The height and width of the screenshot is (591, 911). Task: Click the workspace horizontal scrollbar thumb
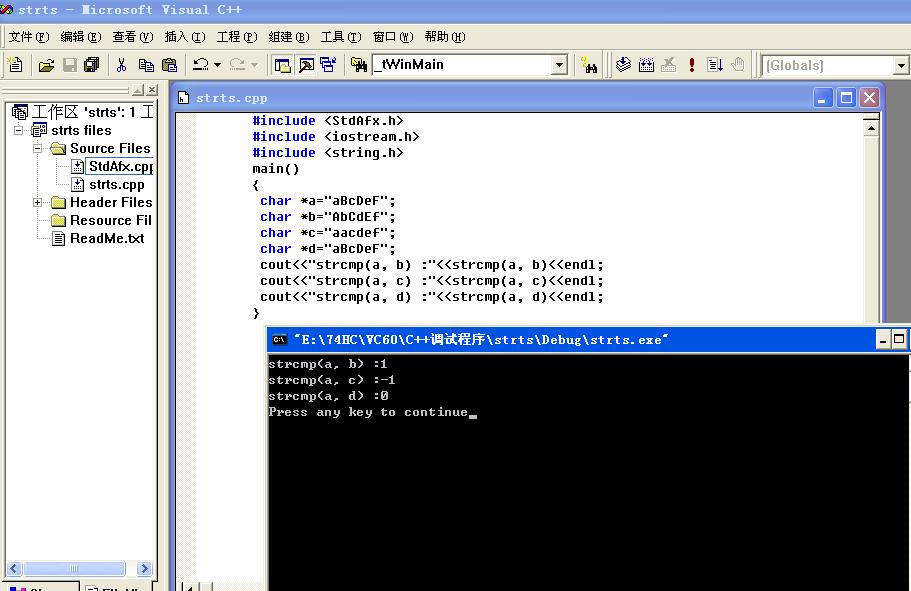74,568
